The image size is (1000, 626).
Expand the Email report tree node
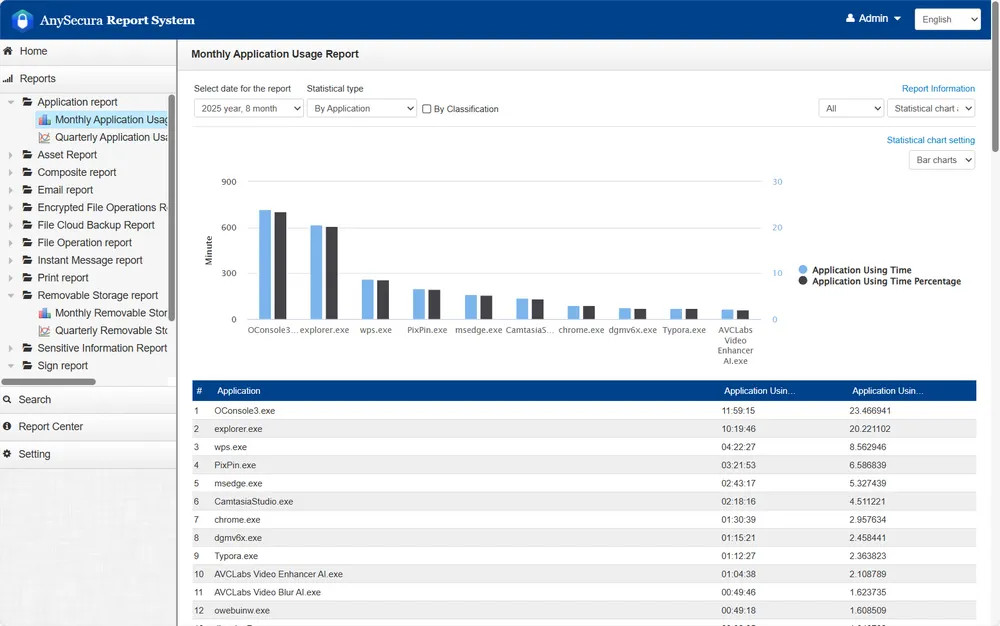(x=10, y=190)
